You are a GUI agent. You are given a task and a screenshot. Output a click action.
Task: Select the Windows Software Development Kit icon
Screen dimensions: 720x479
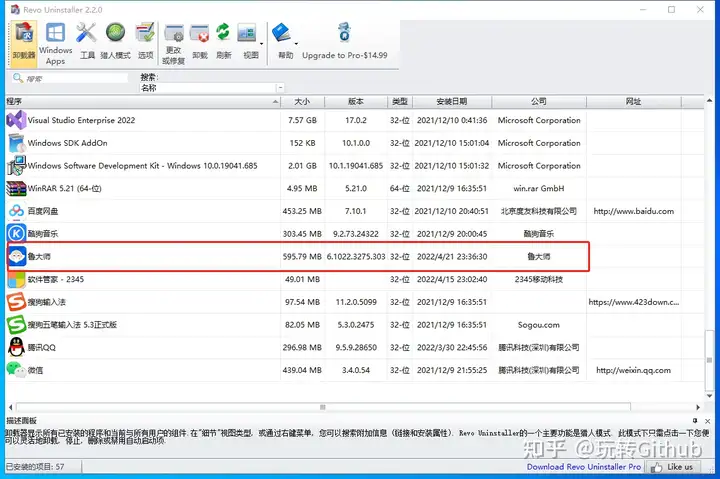(x=16, y=165)
